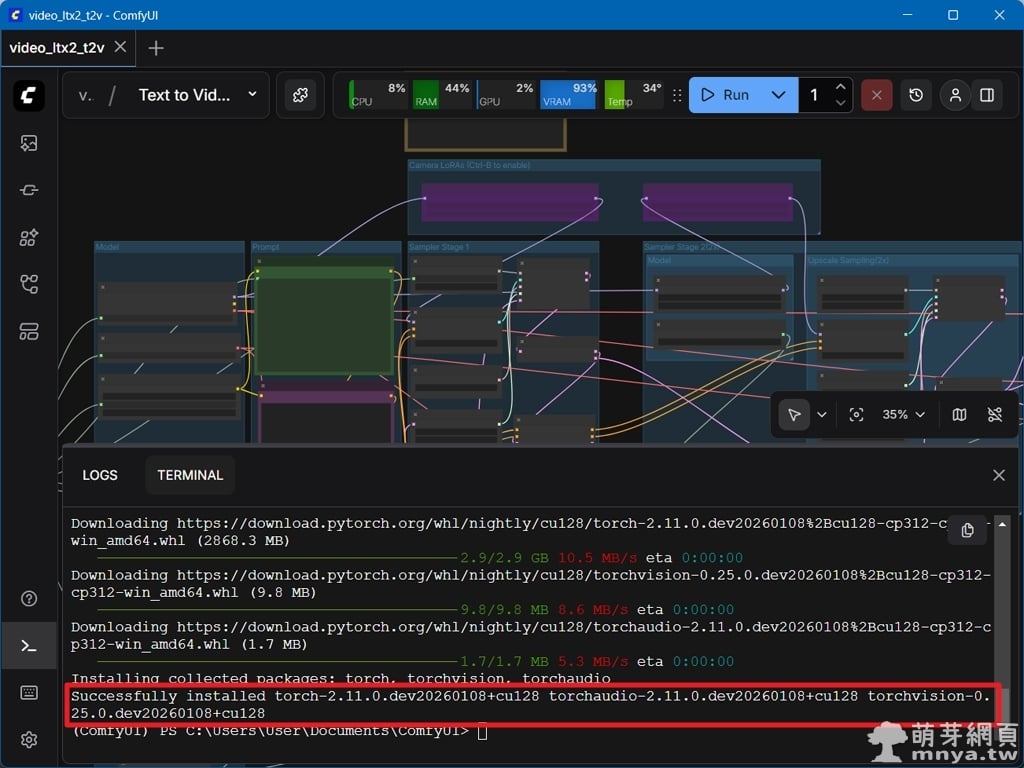Switch to the LOGS tab
Screen dimensions: 1024x768
pos(100,475)
